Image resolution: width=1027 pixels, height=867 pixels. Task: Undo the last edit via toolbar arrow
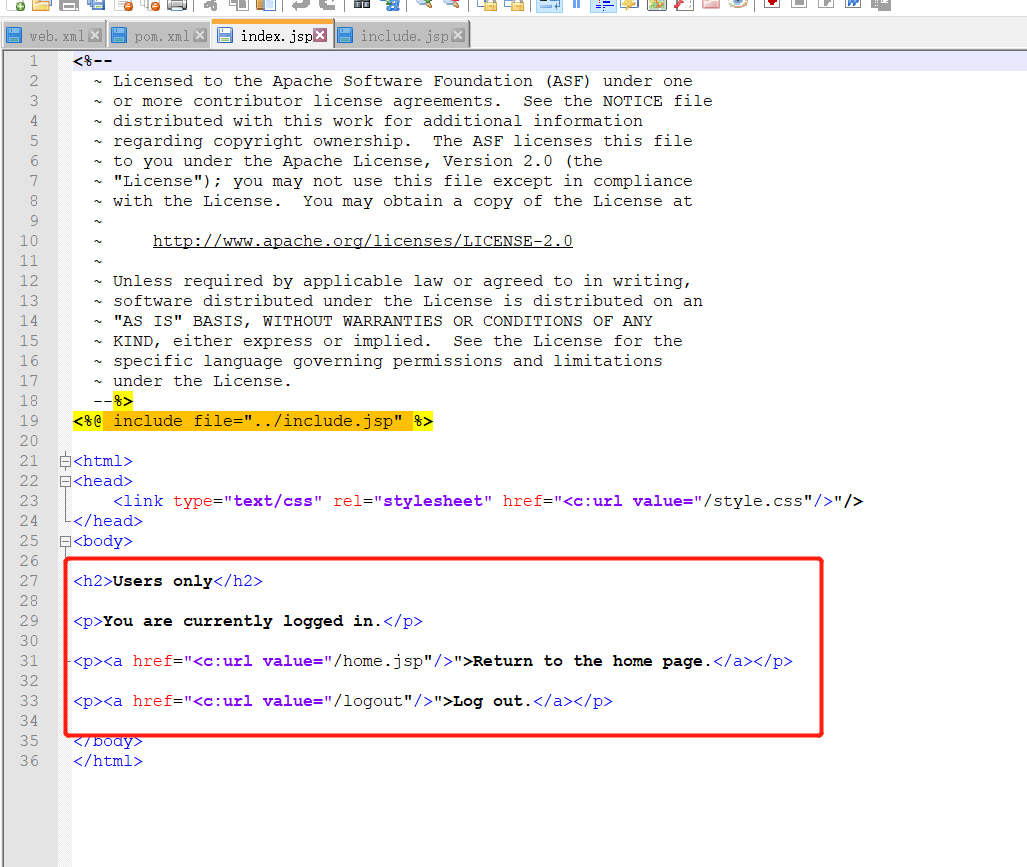pos(300,4)
